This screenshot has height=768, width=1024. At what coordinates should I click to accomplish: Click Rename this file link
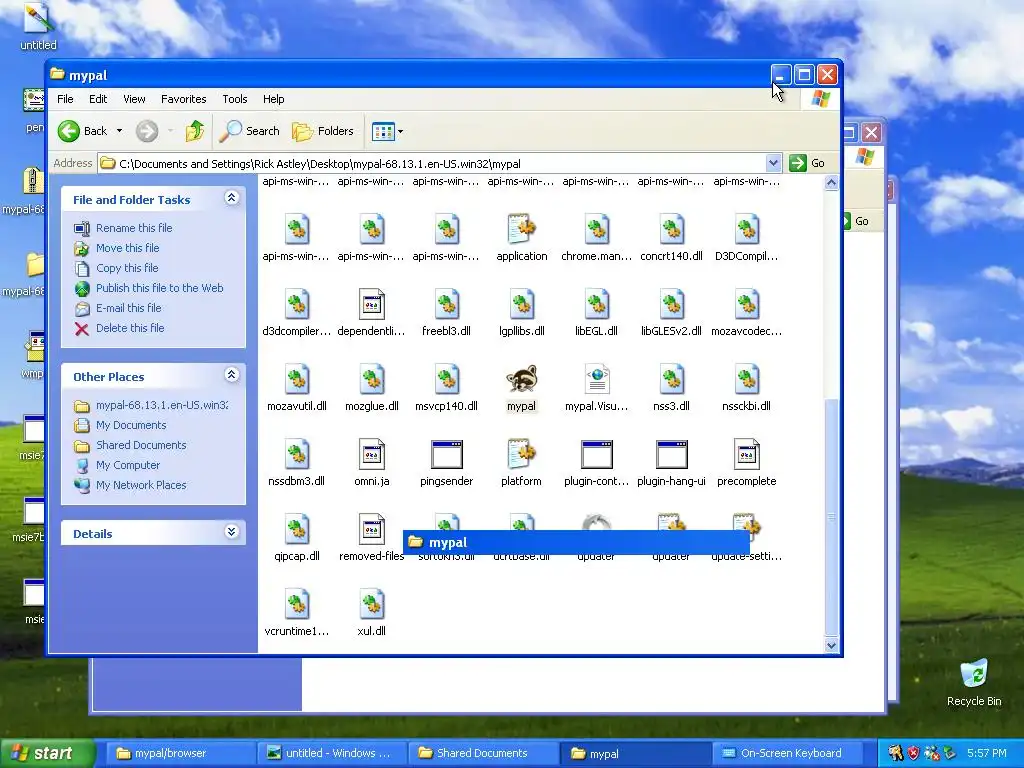[x=134, y=228]
